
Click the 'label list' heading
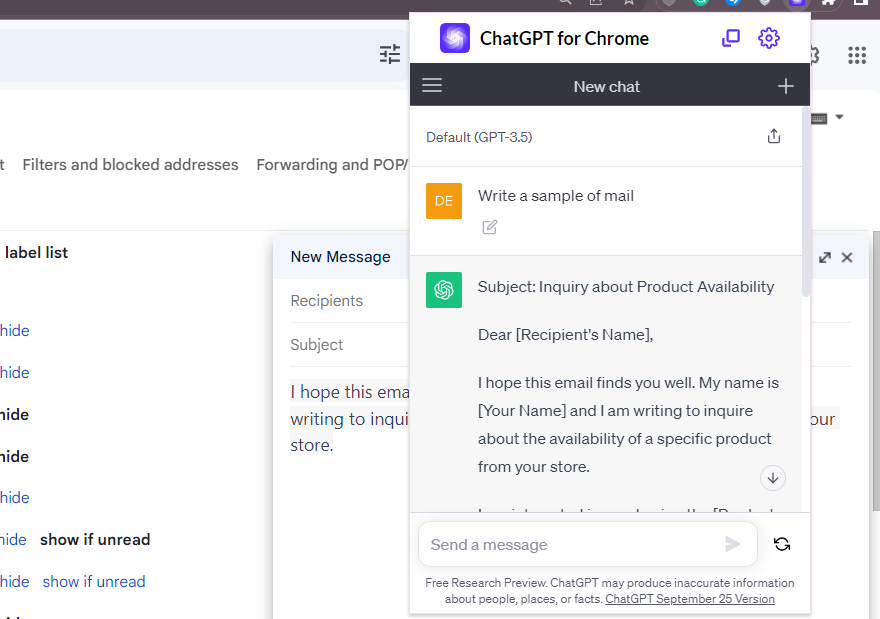[x=36, y=253]
